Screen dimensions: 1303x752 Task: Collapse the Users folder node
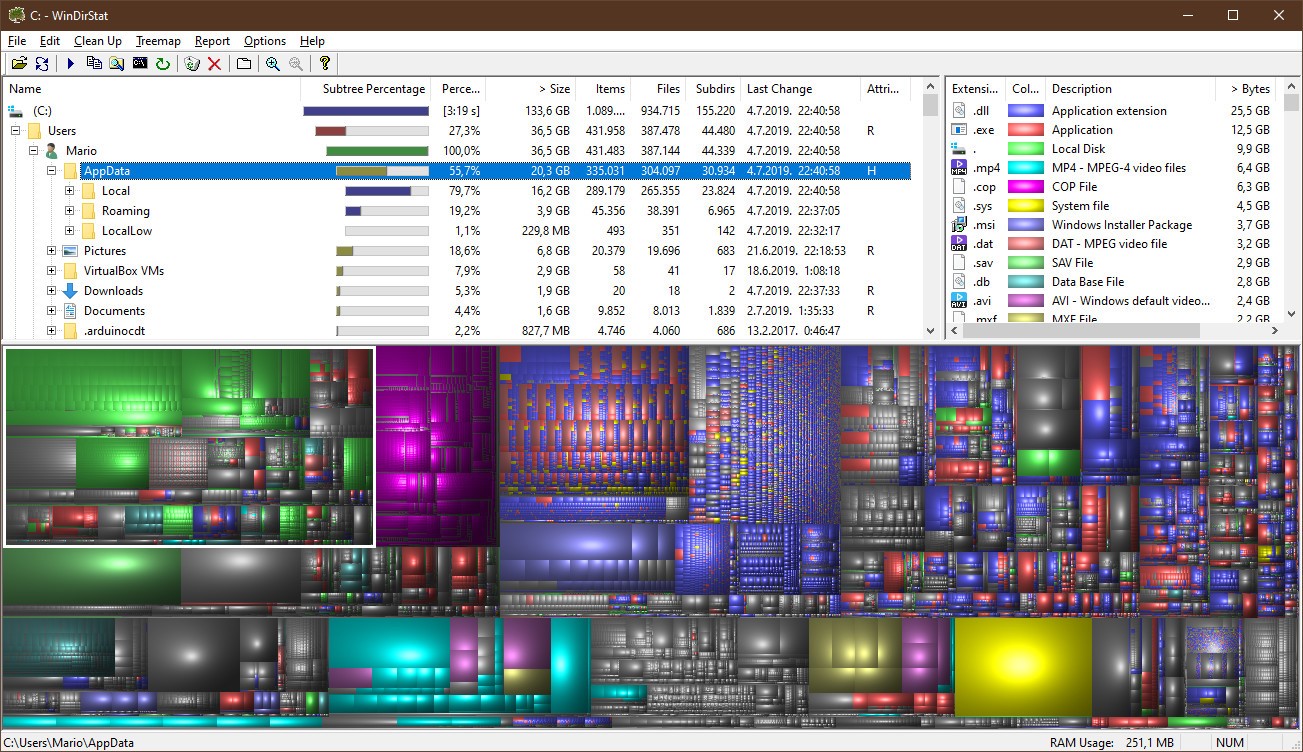(x=15, y=131)
